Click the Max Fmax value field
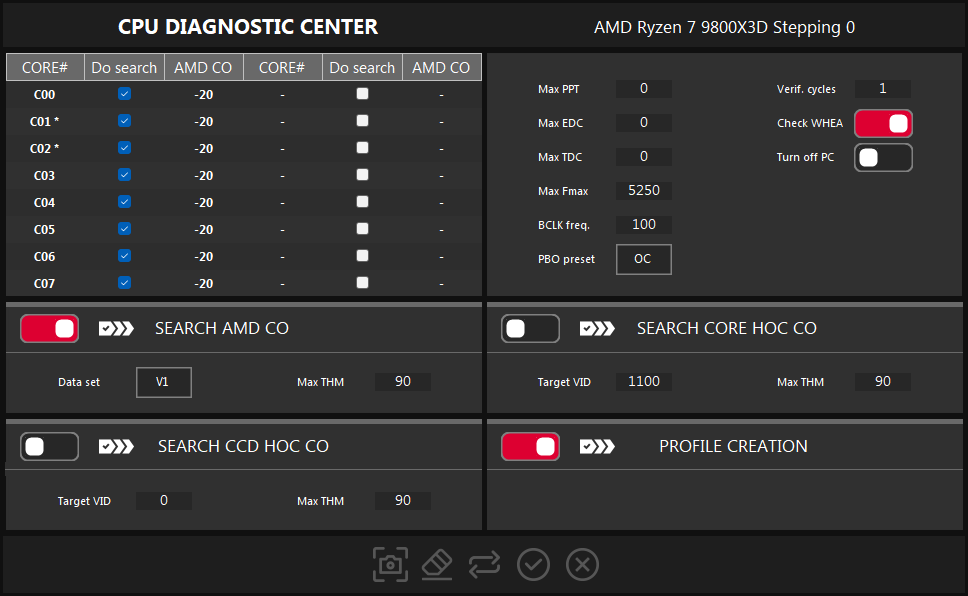Image resolution: width=968 pixels, height=596 pixels. (x=643, y=190)
